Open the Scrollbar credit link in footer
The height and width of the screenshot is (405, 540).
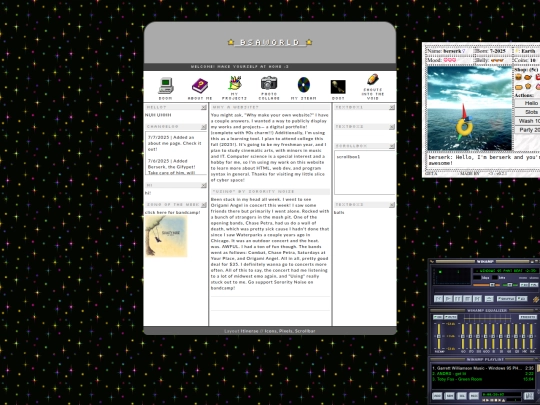[x=305, y=331]
